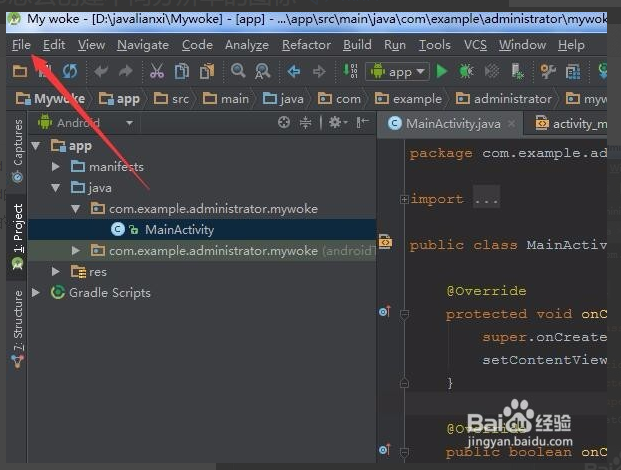Toggle the 1: Project side panel
621x470 pixels.
(x=17, y=237)
